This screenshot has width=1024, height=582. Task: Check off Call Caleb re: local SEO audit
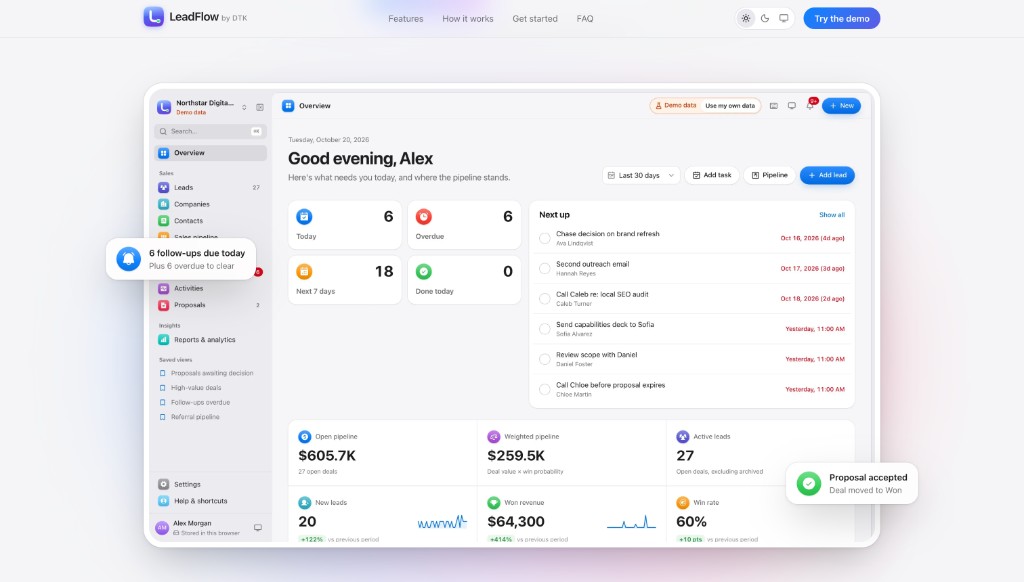545,299
